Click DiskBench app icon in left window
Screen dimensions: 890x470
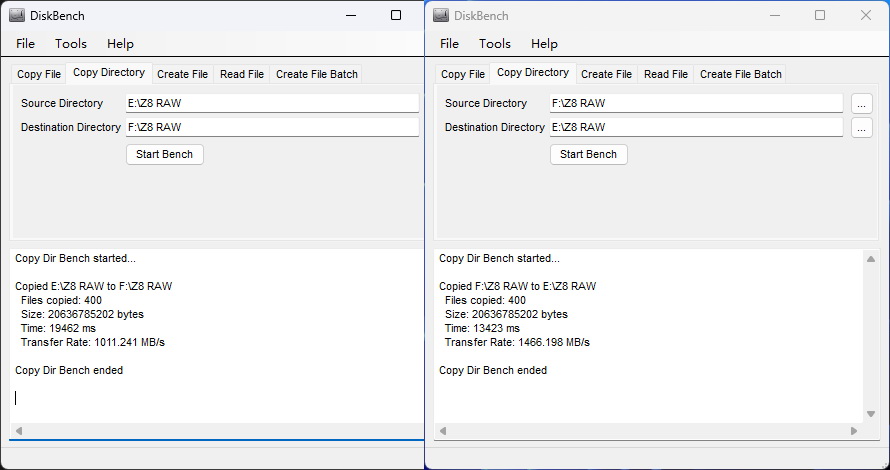[17, 15]
